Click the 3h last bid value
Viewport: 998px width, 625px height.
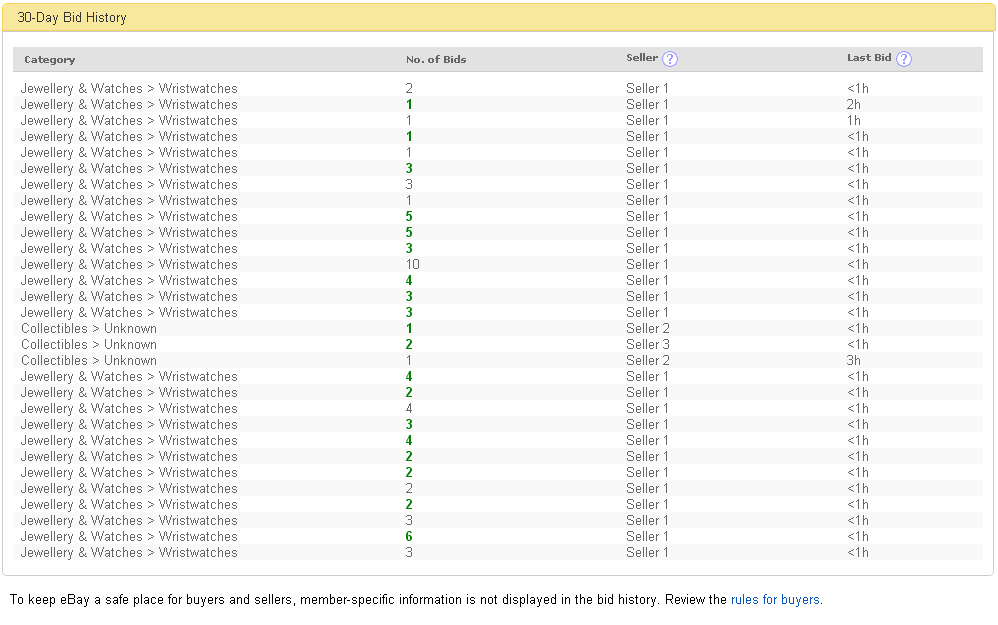click(853, 361)
